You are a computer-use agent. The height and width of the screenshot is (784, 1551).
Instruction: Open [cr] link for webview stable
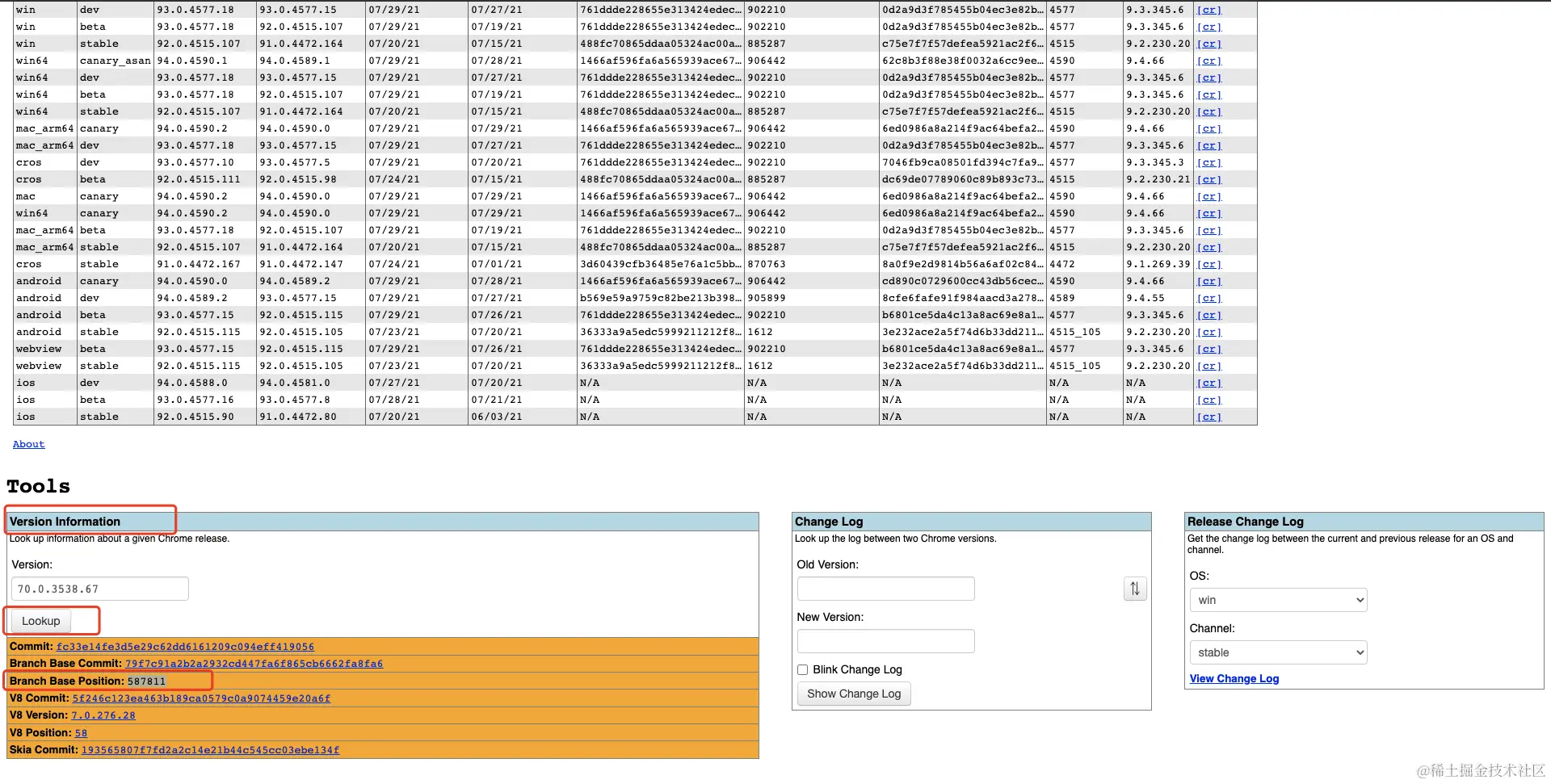click(1209, 366)
